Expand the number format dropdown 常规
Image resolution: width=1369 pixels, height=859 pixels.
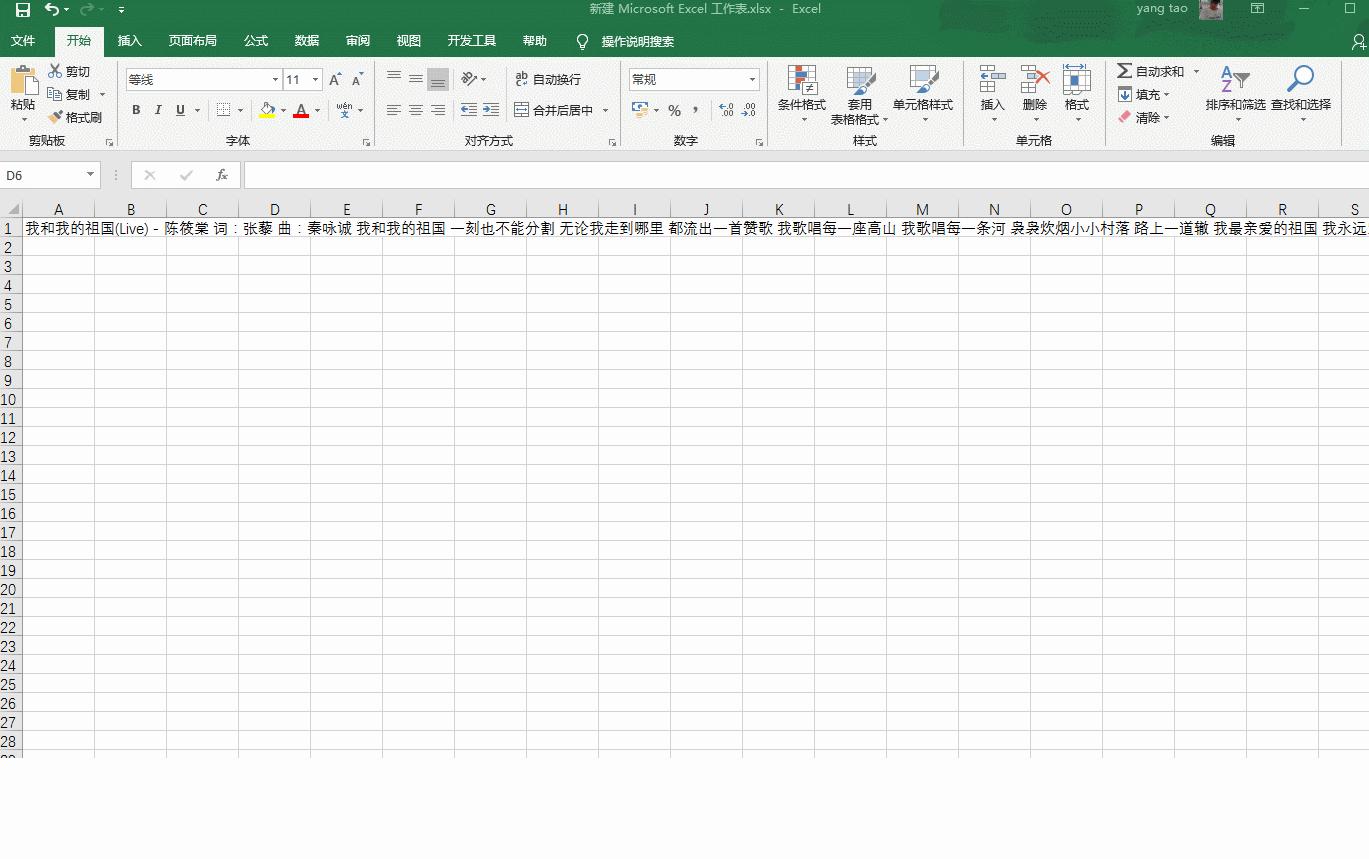753,80
